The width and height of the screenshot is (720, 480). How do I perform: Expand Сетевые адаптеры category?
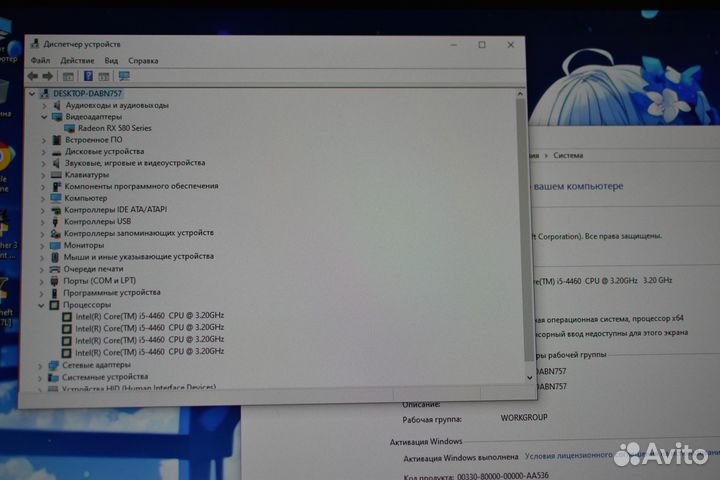click(40, 366)
